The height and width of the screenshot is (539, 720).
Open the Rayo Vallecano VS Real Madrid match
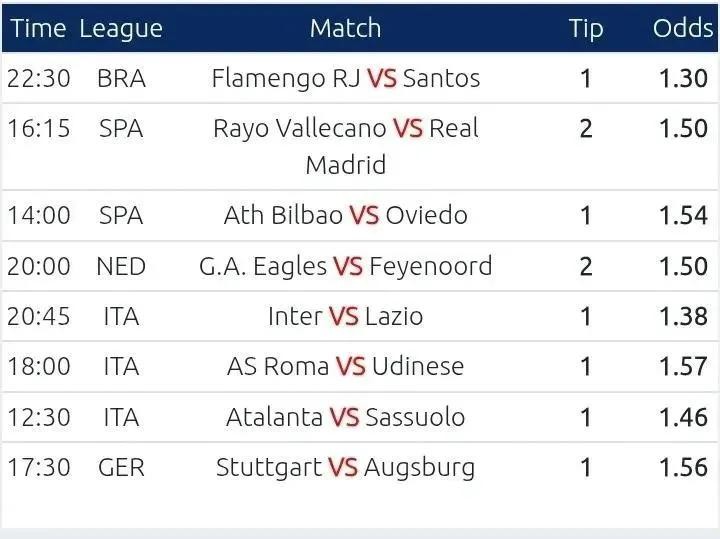click(x=345, y=146)
